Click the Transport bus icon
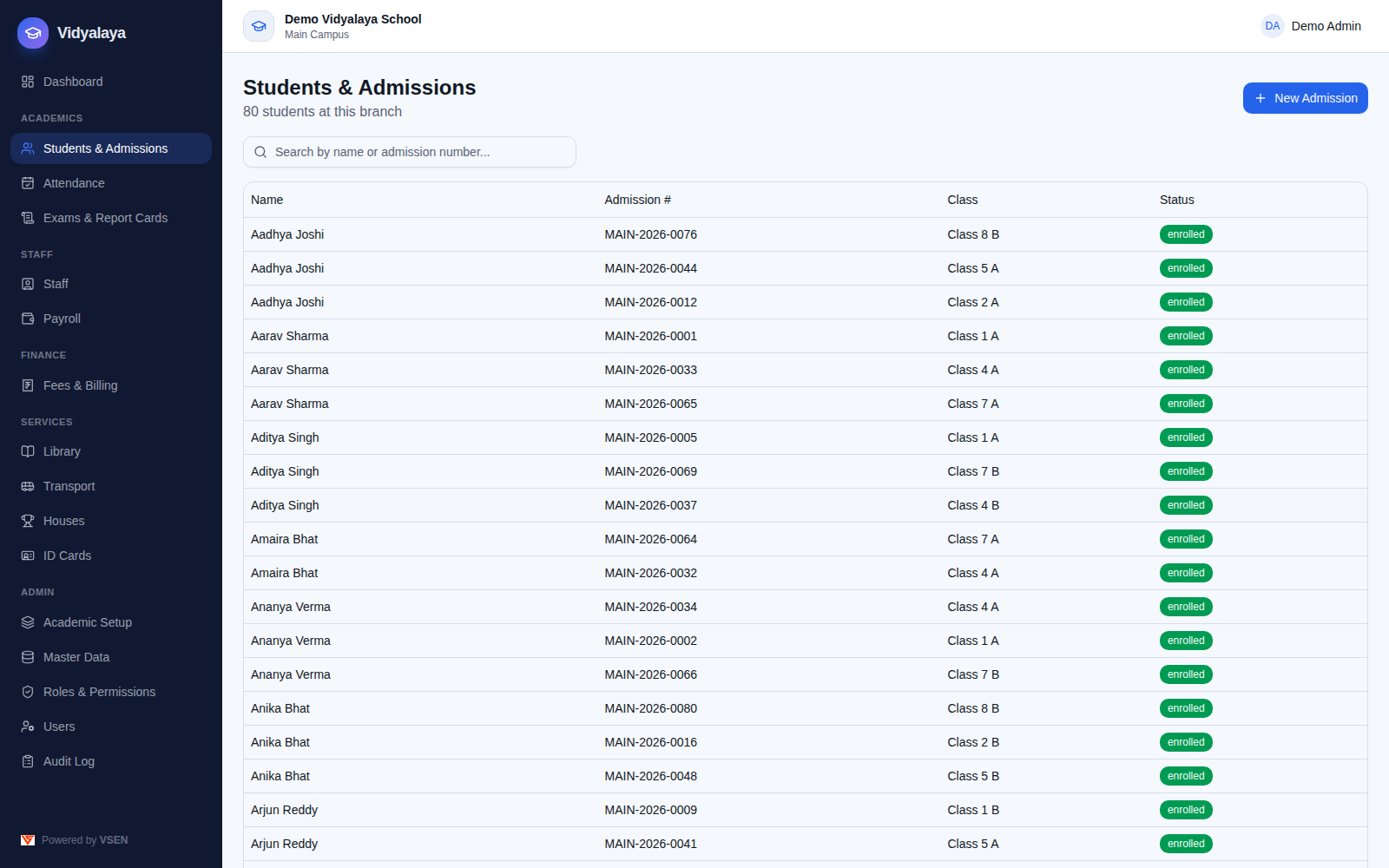1389x868 pixels. coord(28,486)
